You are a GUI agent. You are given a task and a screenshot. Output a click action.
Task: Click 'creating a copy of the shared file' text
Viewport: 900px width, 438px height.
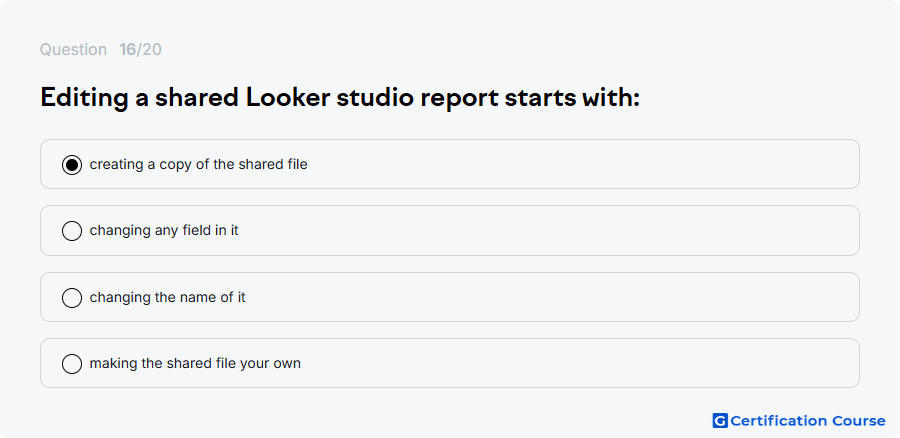pos(199,164)
